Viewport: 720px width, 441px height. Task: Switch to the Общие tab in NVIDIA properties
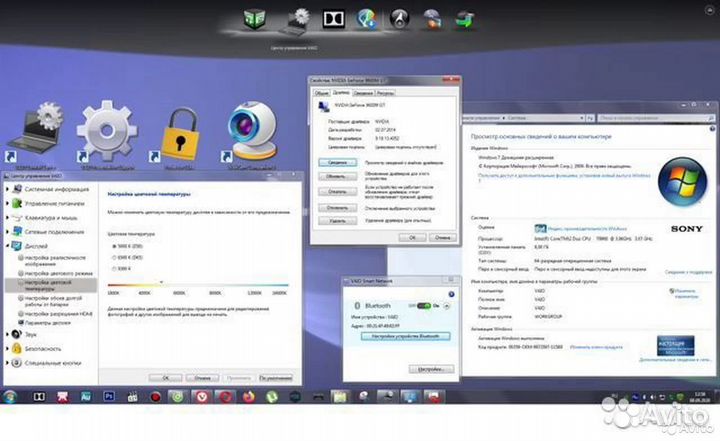322,93
